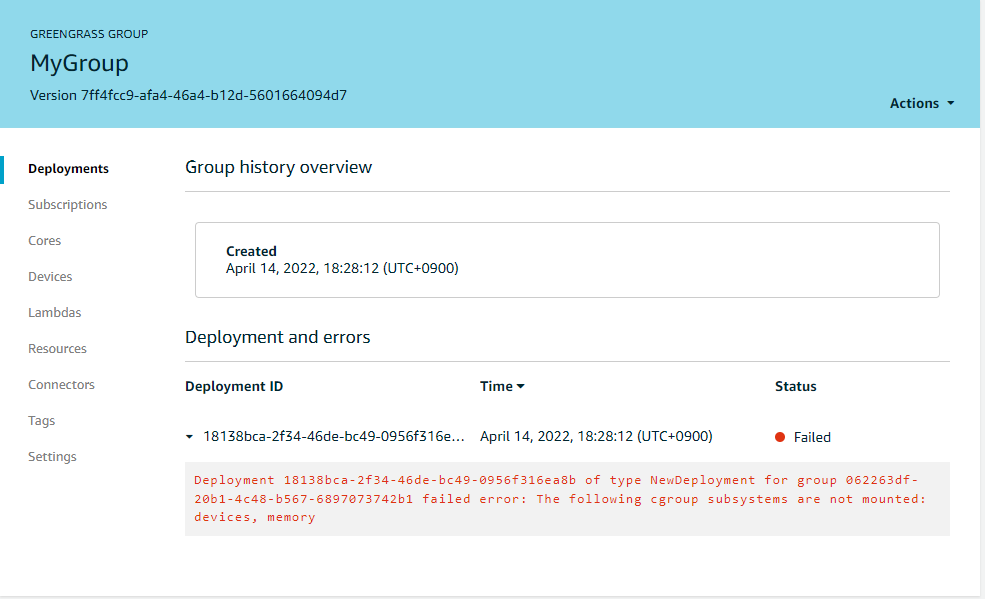
Task: Click the Created date card
Action: [567, 260]
